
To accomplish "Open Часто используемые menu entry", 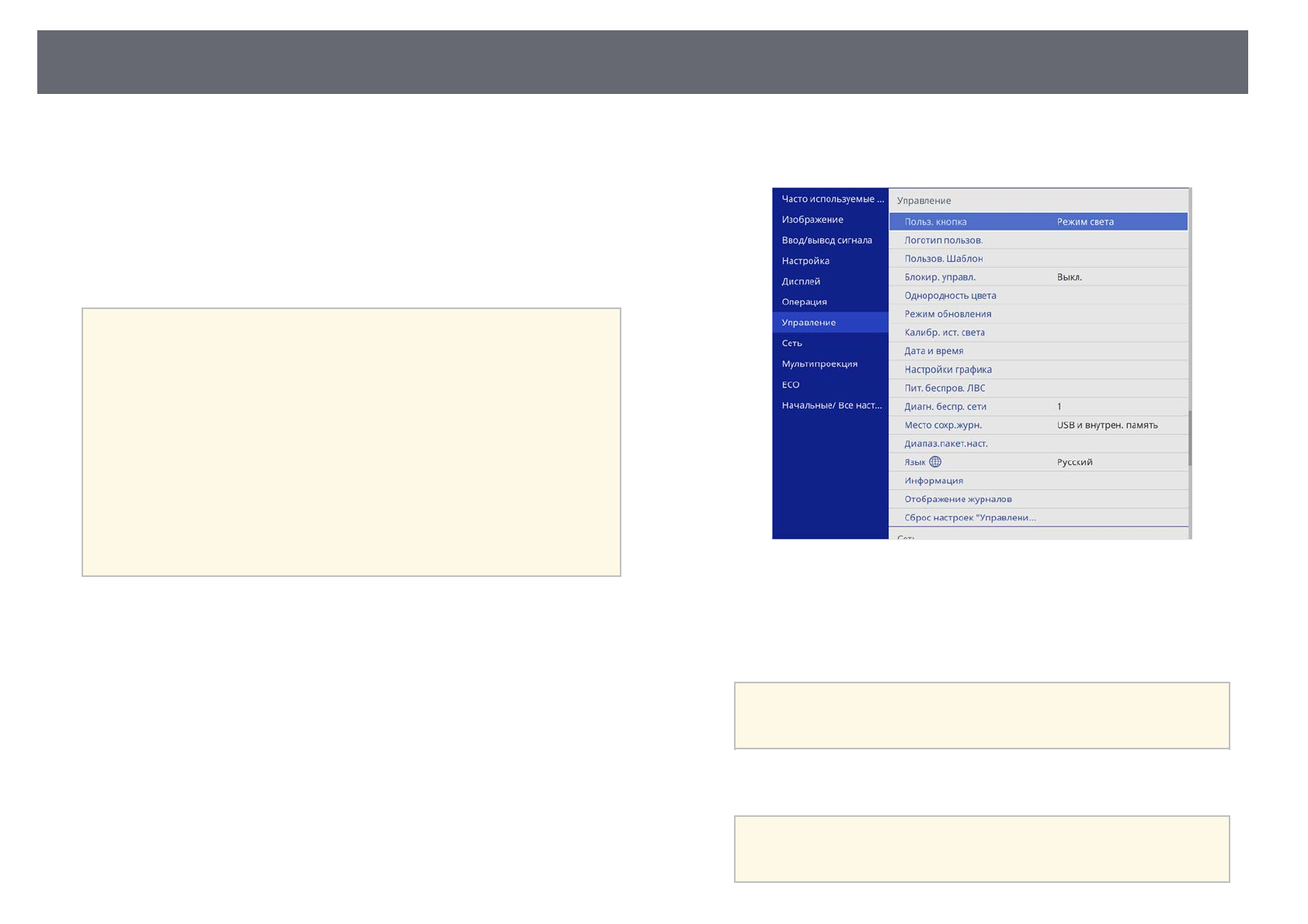I will pyautogui.click(x=832, y=199).
